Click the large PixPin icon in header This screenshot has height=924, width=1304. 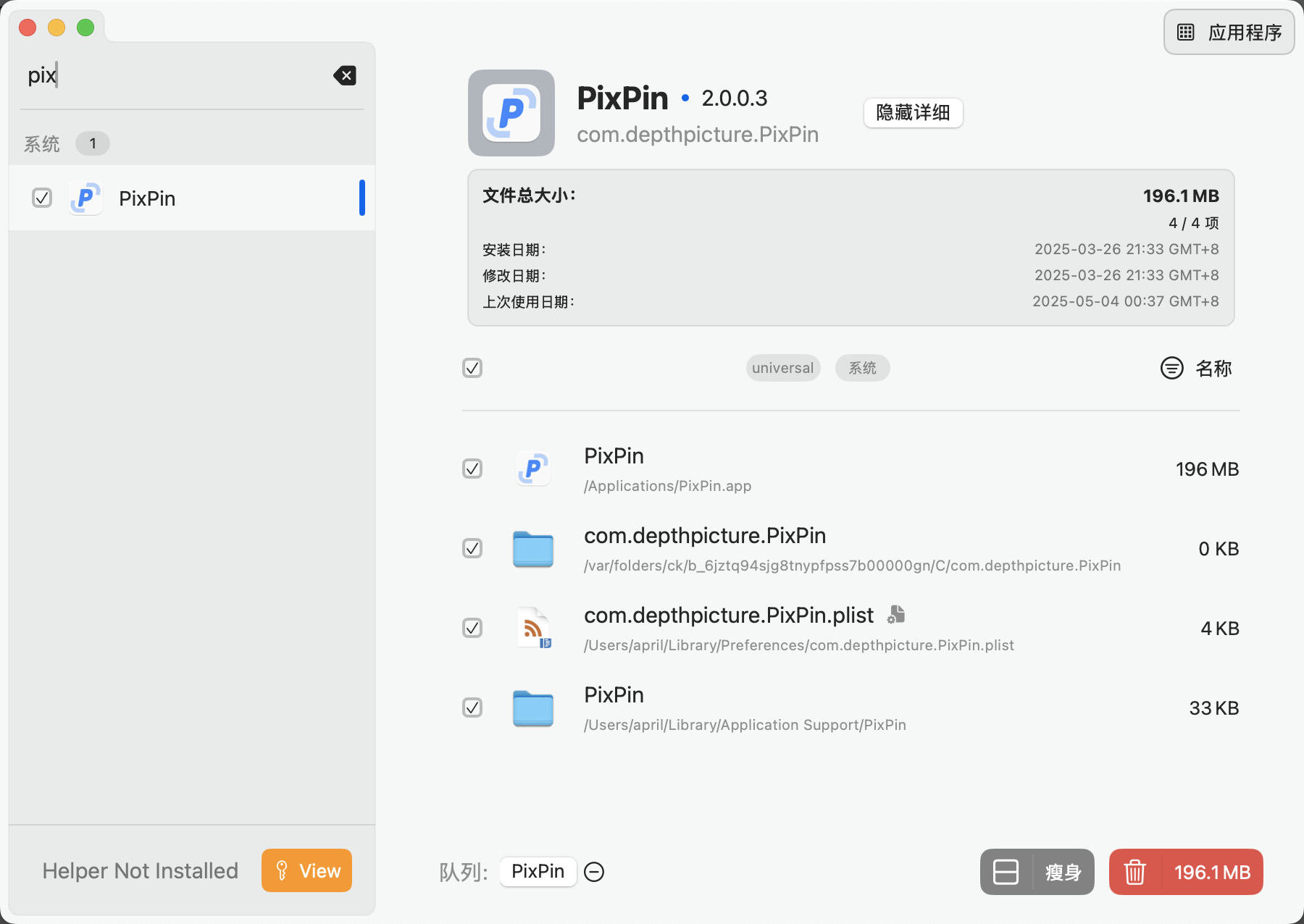(511, 113)
